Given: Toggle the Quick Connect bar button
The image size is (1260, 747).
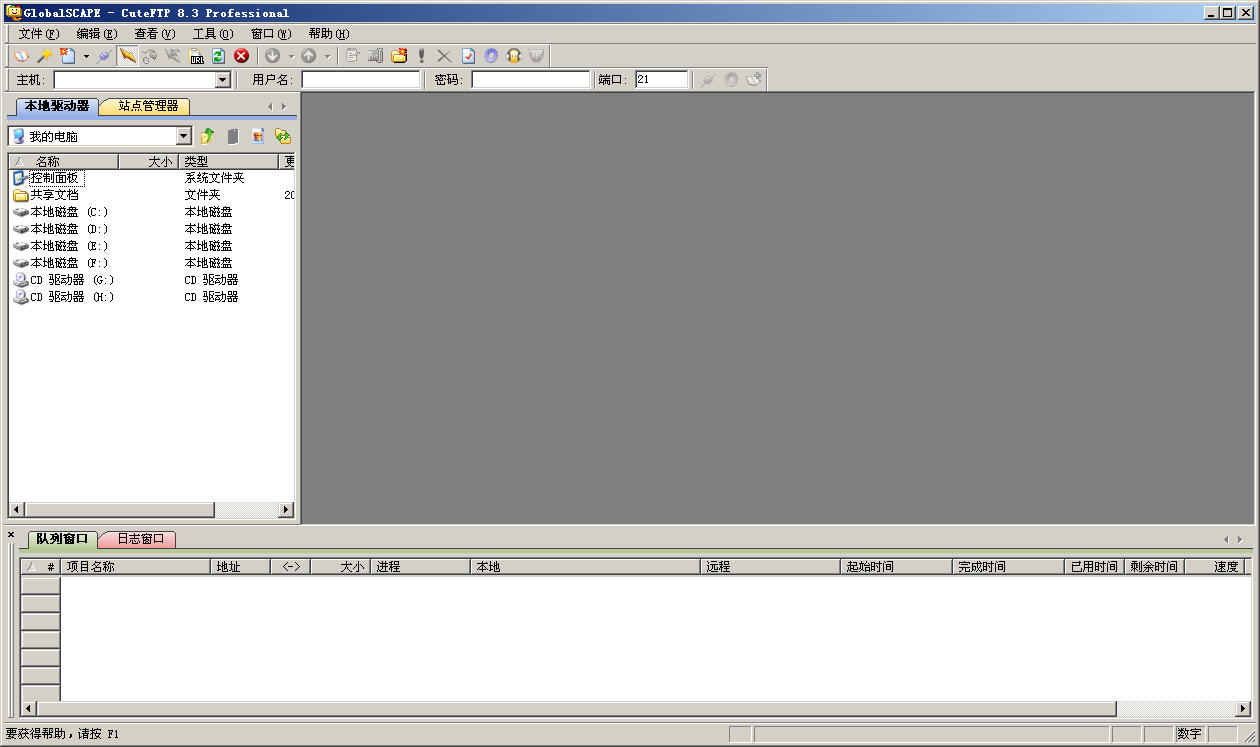Looking at the screenshot, I should coord(127,56).
